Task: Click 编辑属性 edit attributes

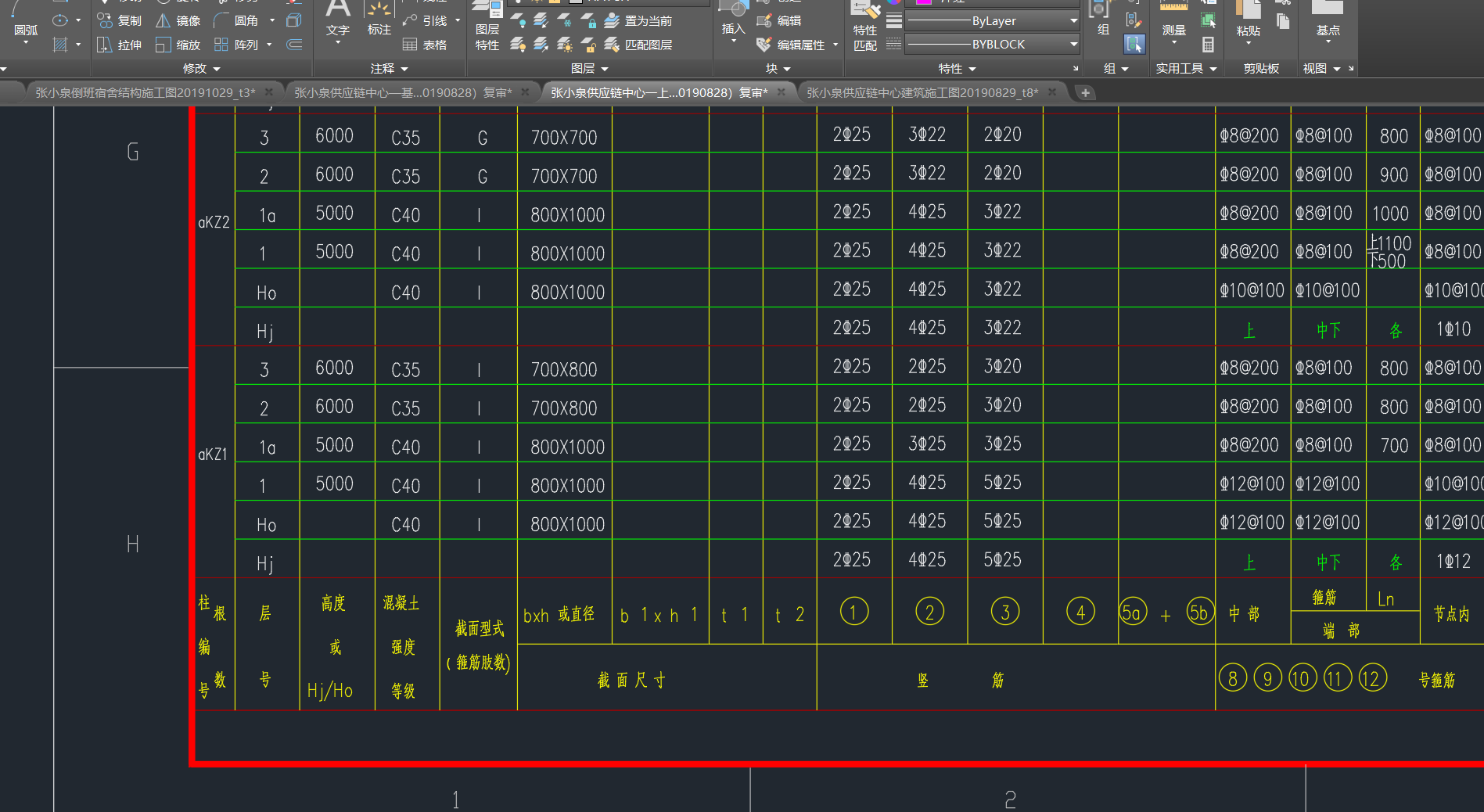Action: [792, 45]
